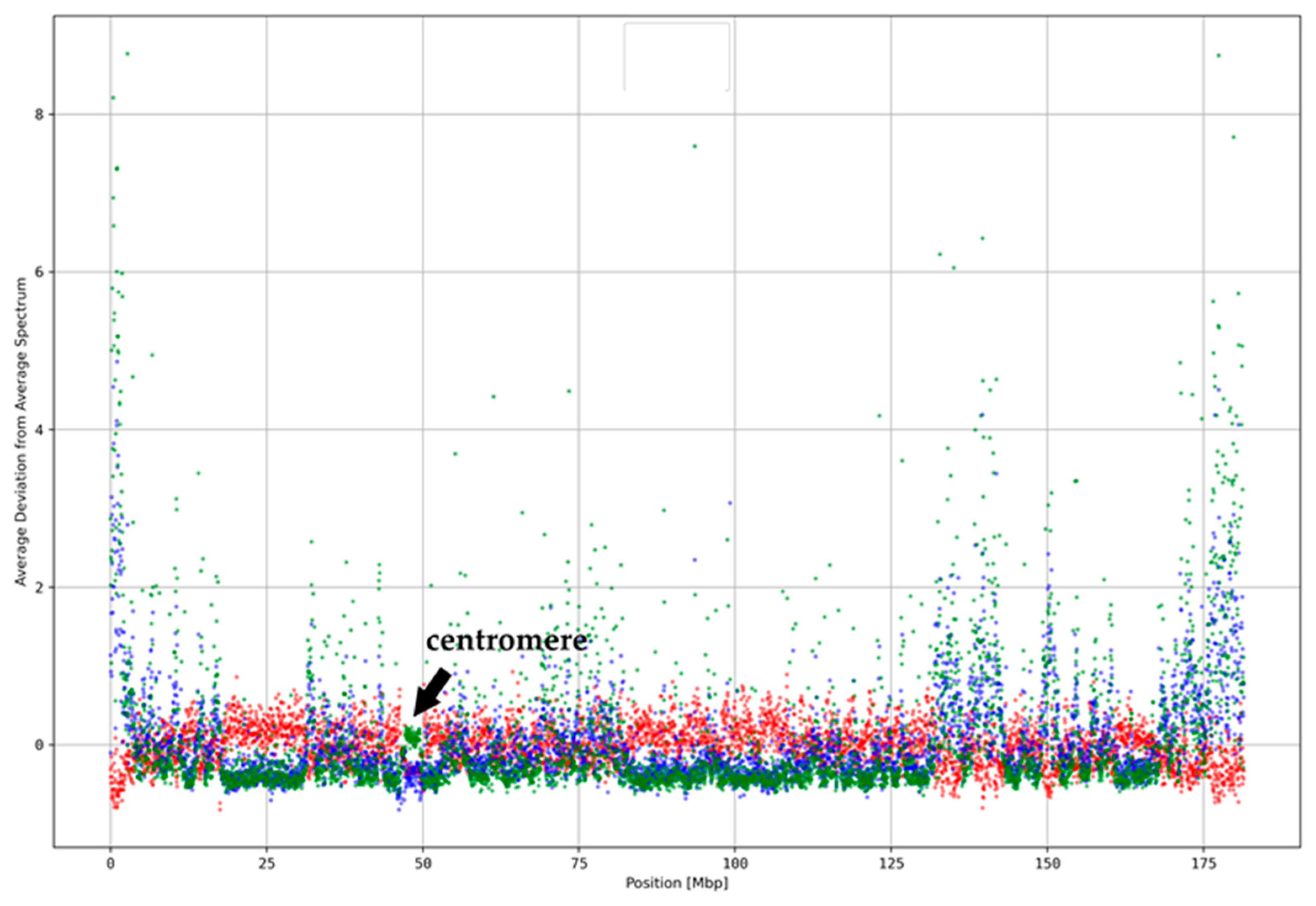Click the isolated green point above 7 near 93 Mbp
The height and width of the screenshot is (906, 1316).
[x=694, y=146]
